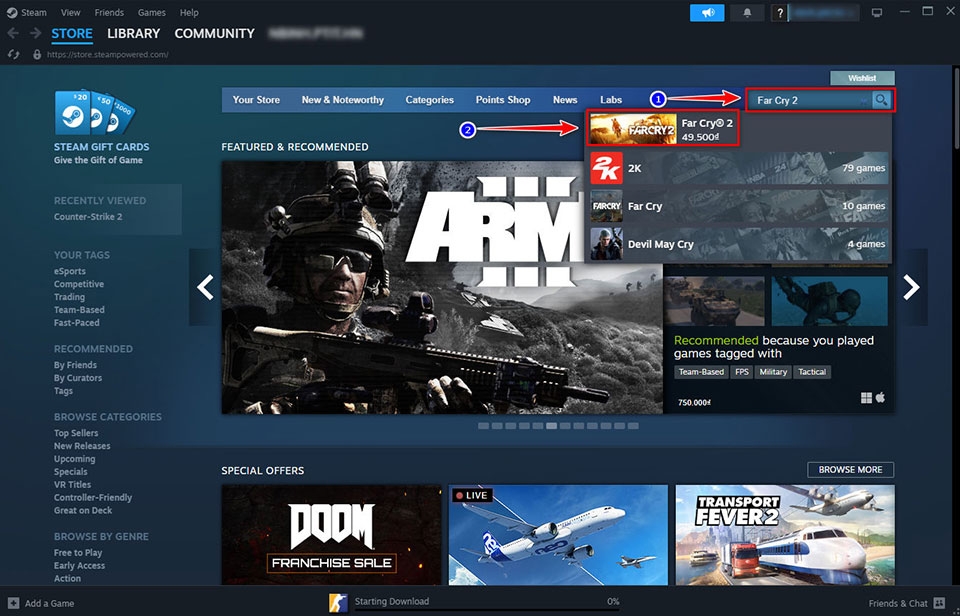Click the search magnifier button
Viewport: 960px width, 616px height.
[881, 100]
